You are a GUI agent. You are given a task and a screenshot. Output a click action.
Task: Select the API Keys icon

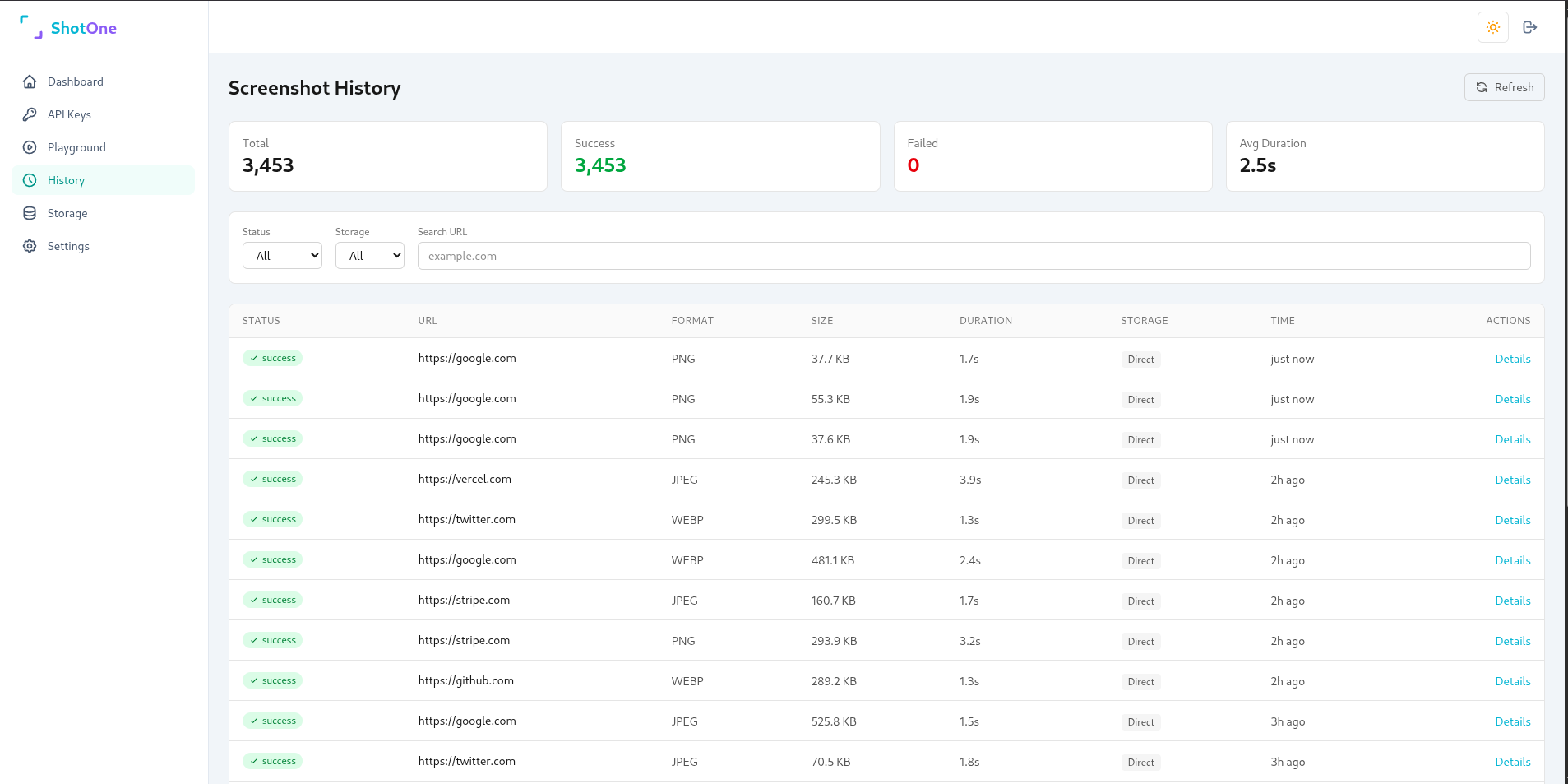[30, 114]
